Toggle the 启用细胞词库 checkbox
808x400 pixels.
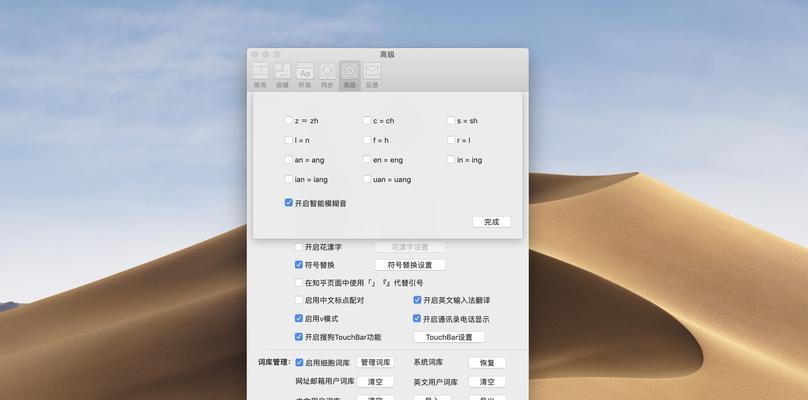point(299,362)
